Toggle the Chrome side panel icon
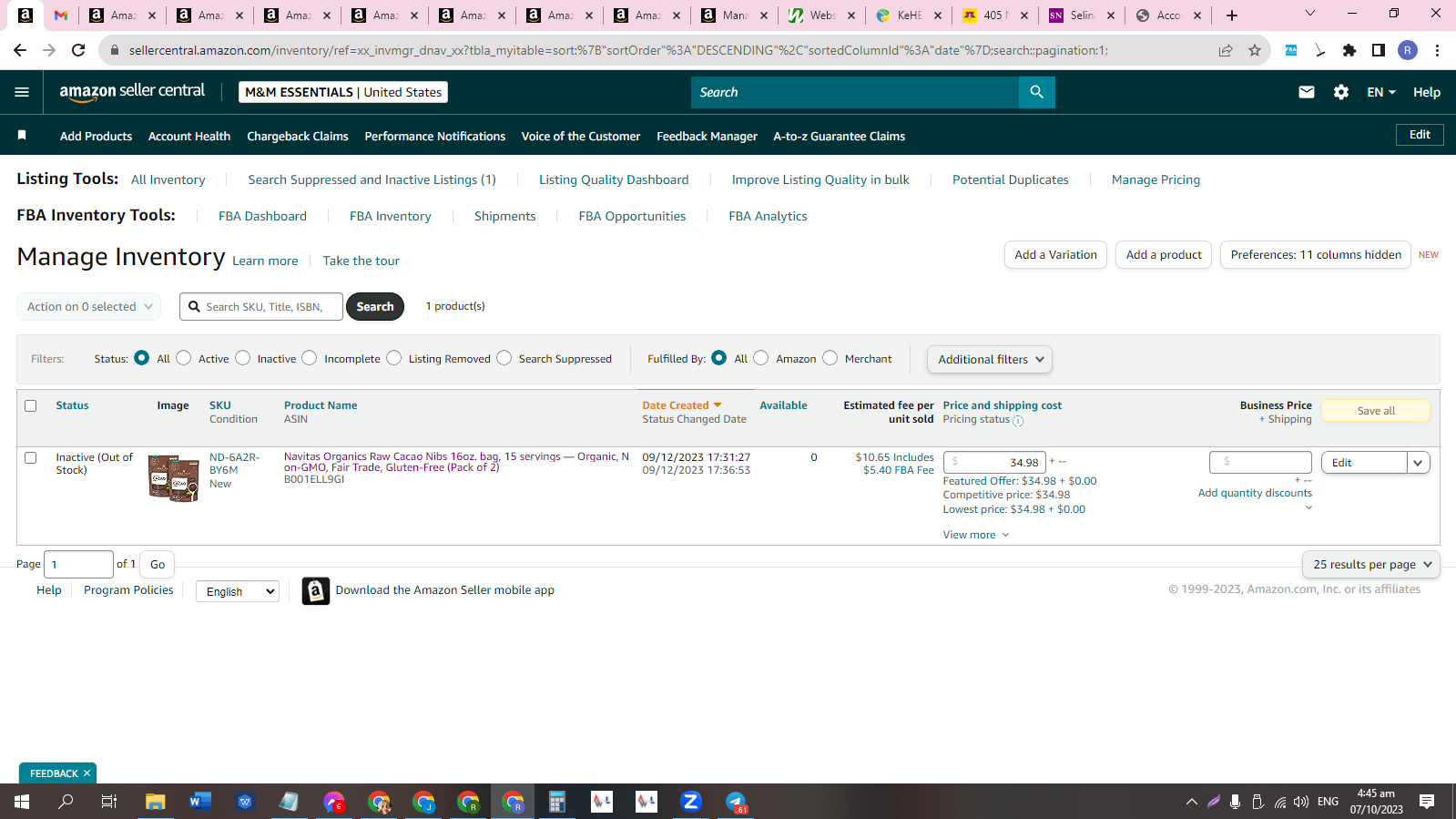 tap(1379, 50)
